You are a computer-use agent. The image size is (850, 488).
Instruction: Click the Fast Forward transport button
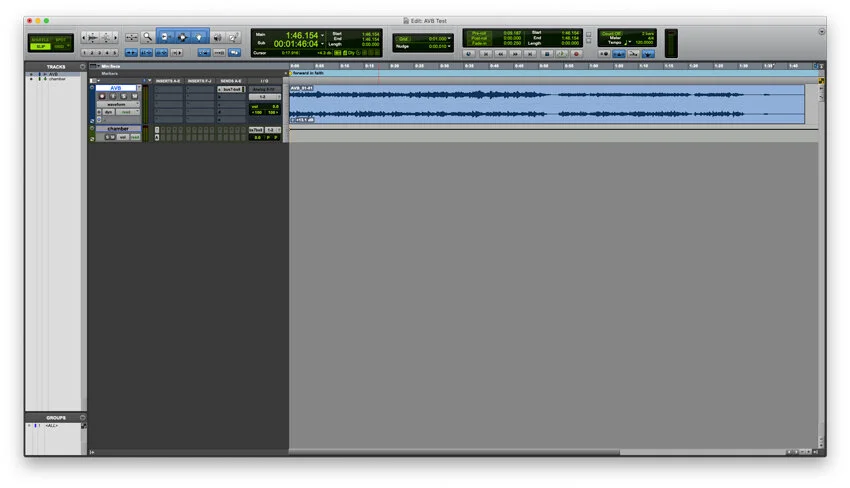pos(516,54)
